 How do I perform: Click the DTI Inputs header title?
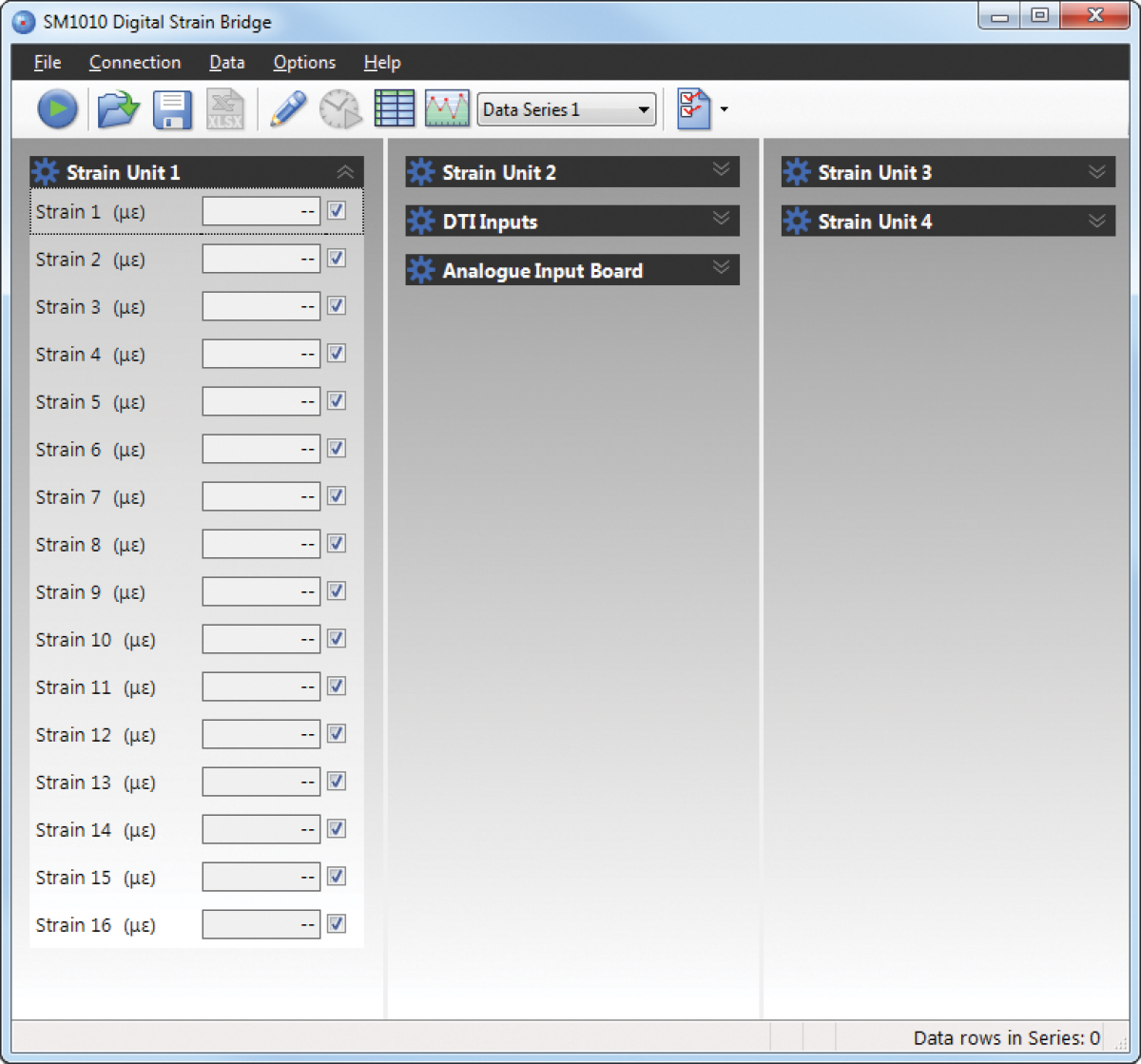[x=490, y=222]
